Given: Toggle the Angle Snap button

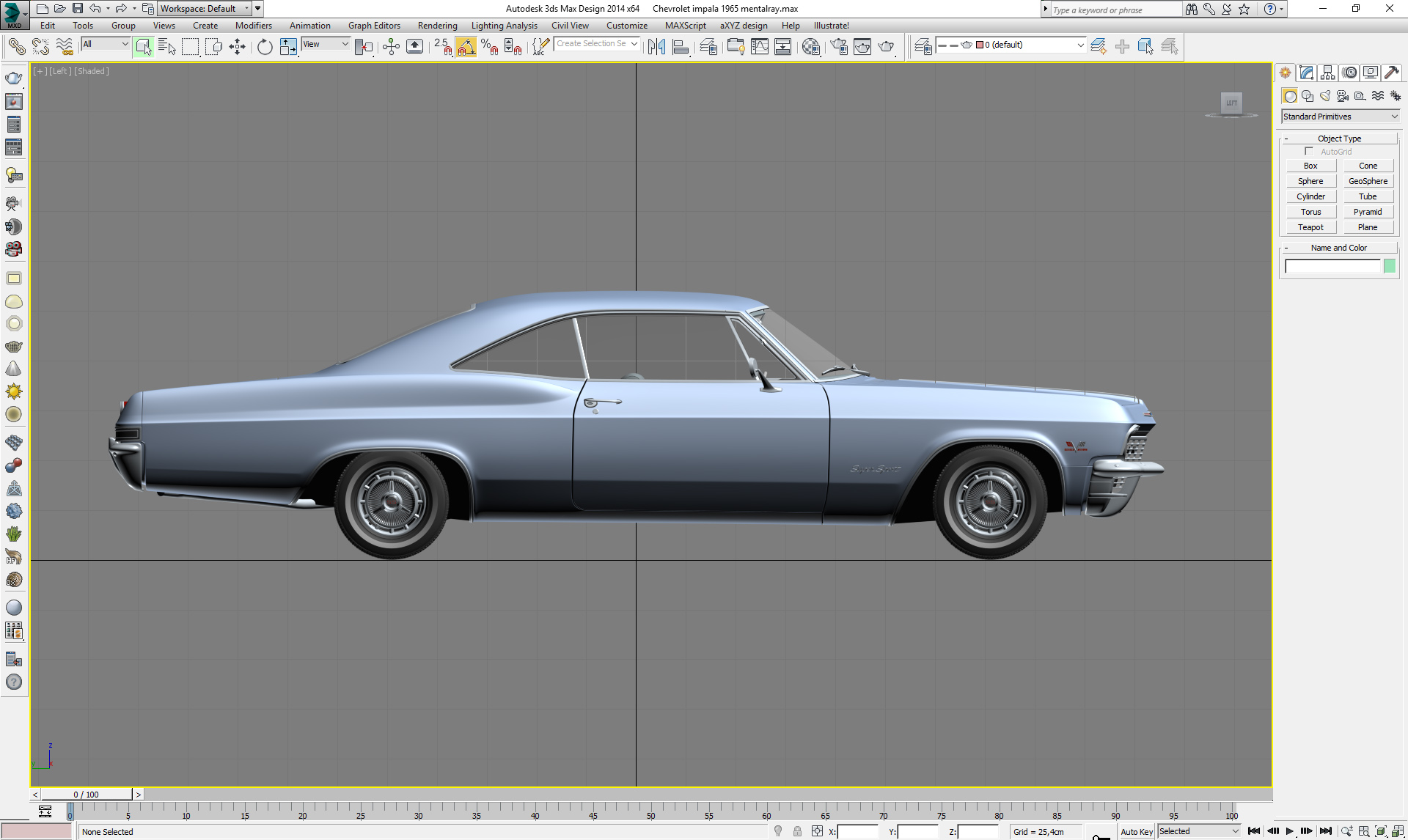Looking at the screenshot, I should [x=466, y=47].
